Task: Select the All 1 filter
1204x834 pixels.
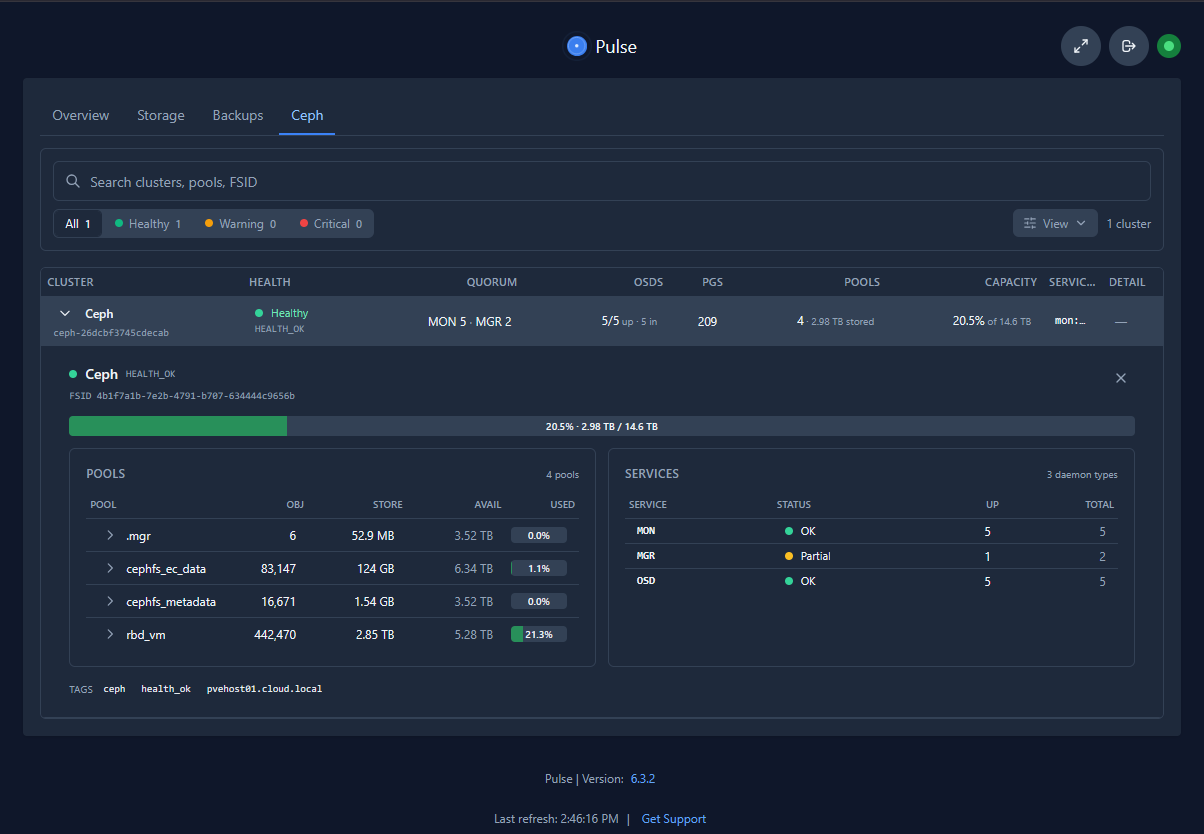Action: tap(78, 224)
